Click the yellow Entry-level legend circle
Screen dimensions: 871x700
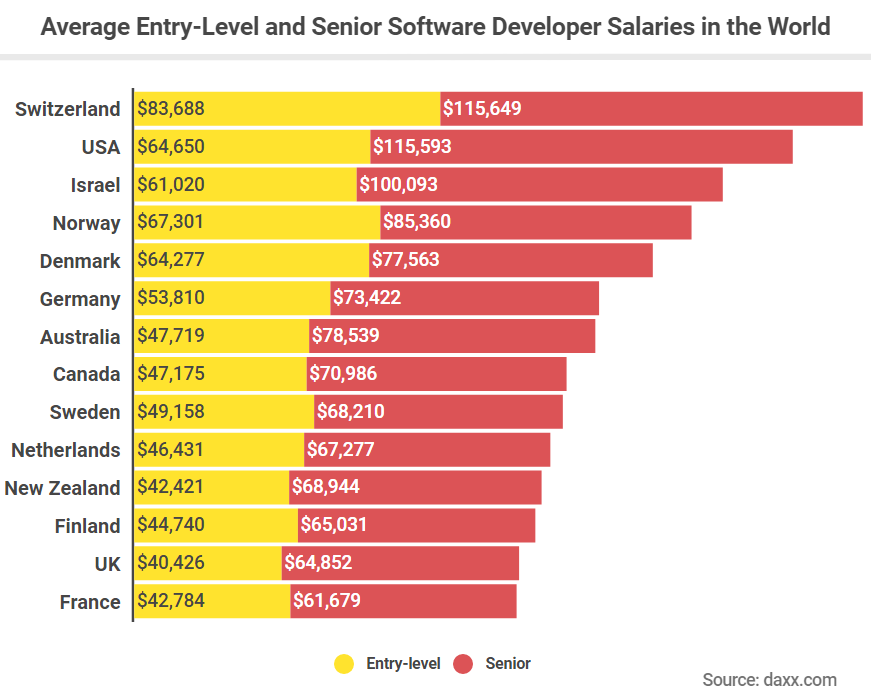[x=344, y=664]
